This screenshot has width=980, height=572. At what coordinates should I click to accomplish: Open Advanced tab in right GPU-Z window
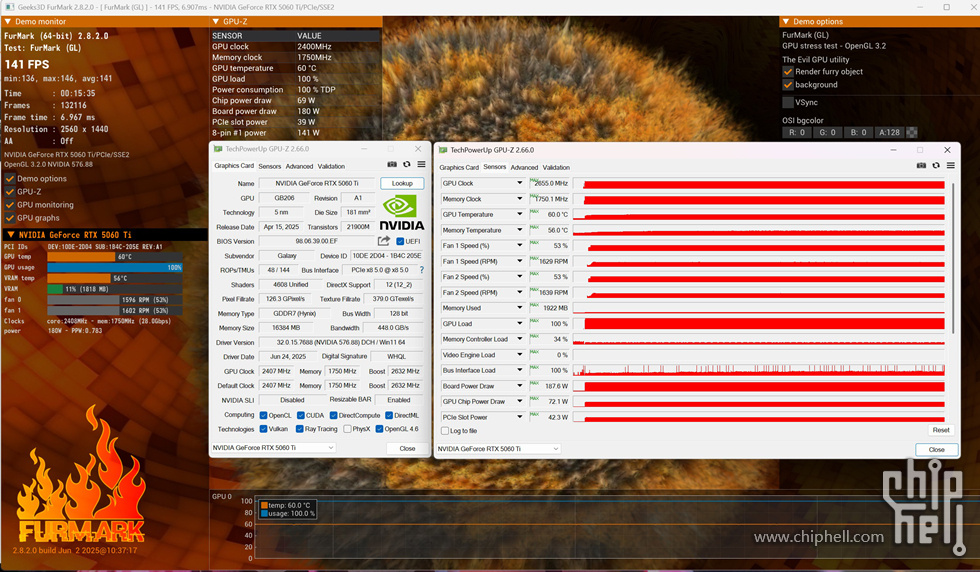pyautogui.click(x=524, y=168)
